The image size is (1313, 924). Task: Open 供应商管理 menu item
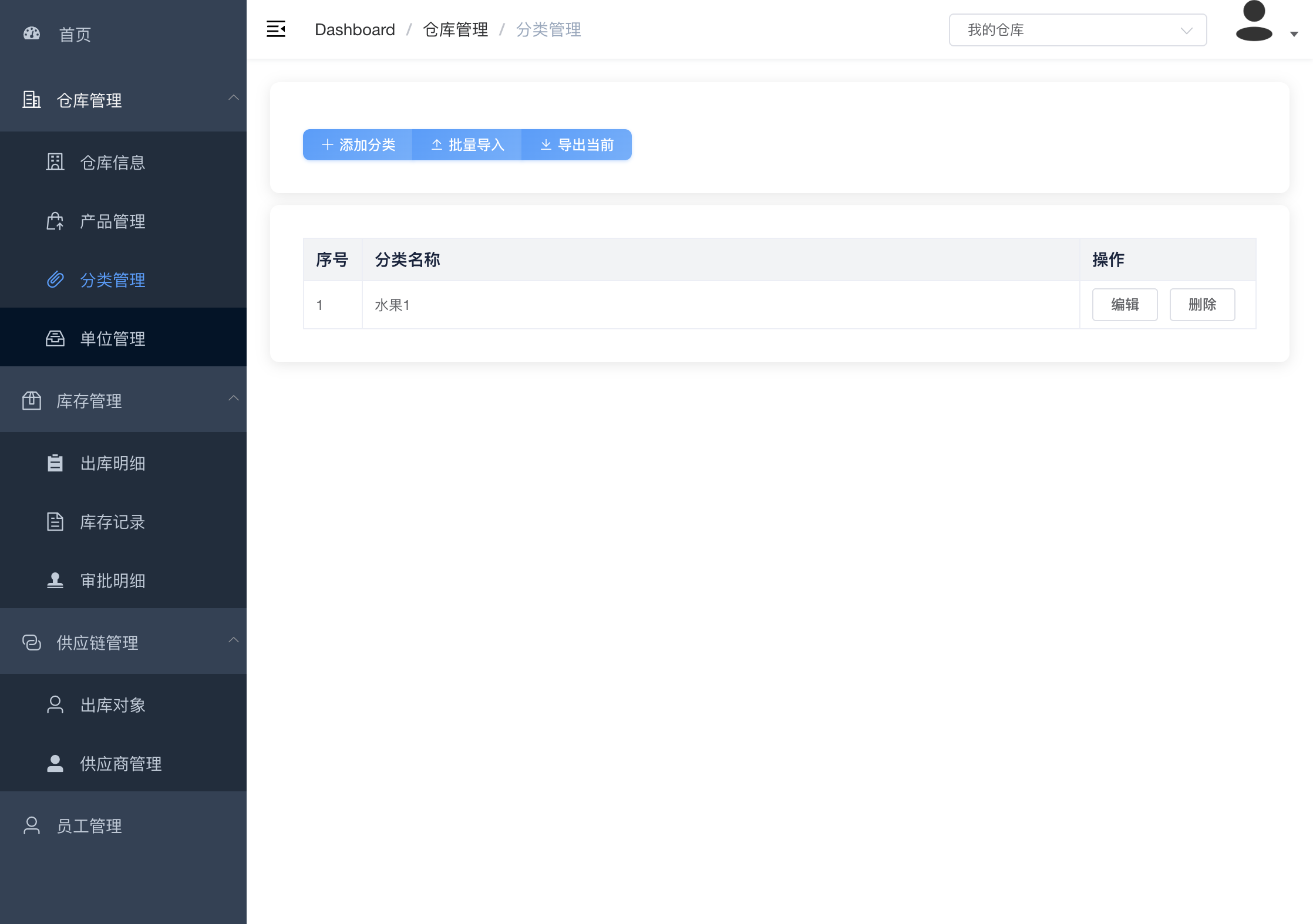pyautogui.click(x=121, y=764)
